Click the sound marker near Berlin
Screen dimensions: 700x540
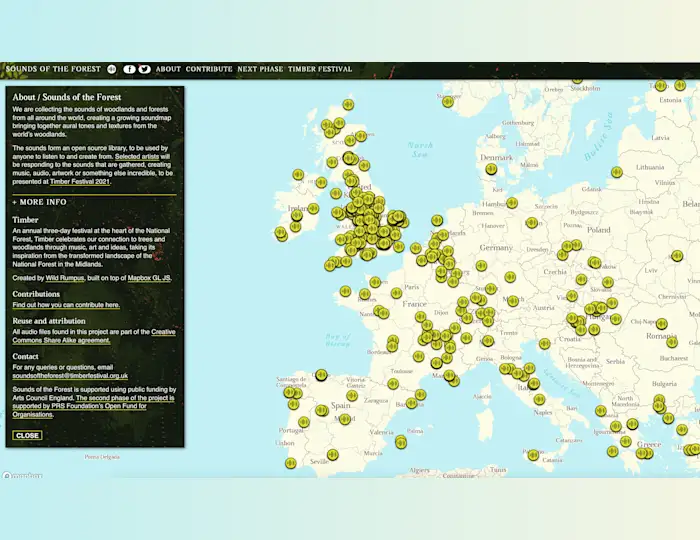531,223
